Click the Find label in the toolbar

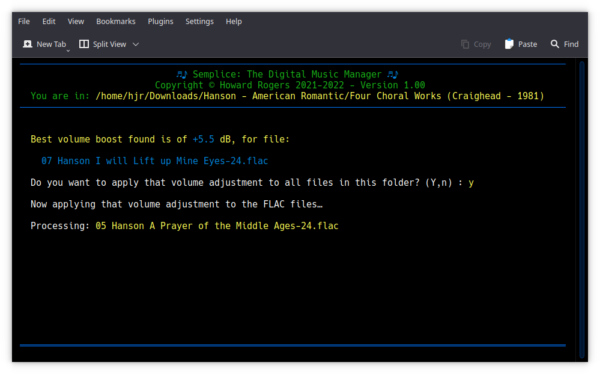571,44
